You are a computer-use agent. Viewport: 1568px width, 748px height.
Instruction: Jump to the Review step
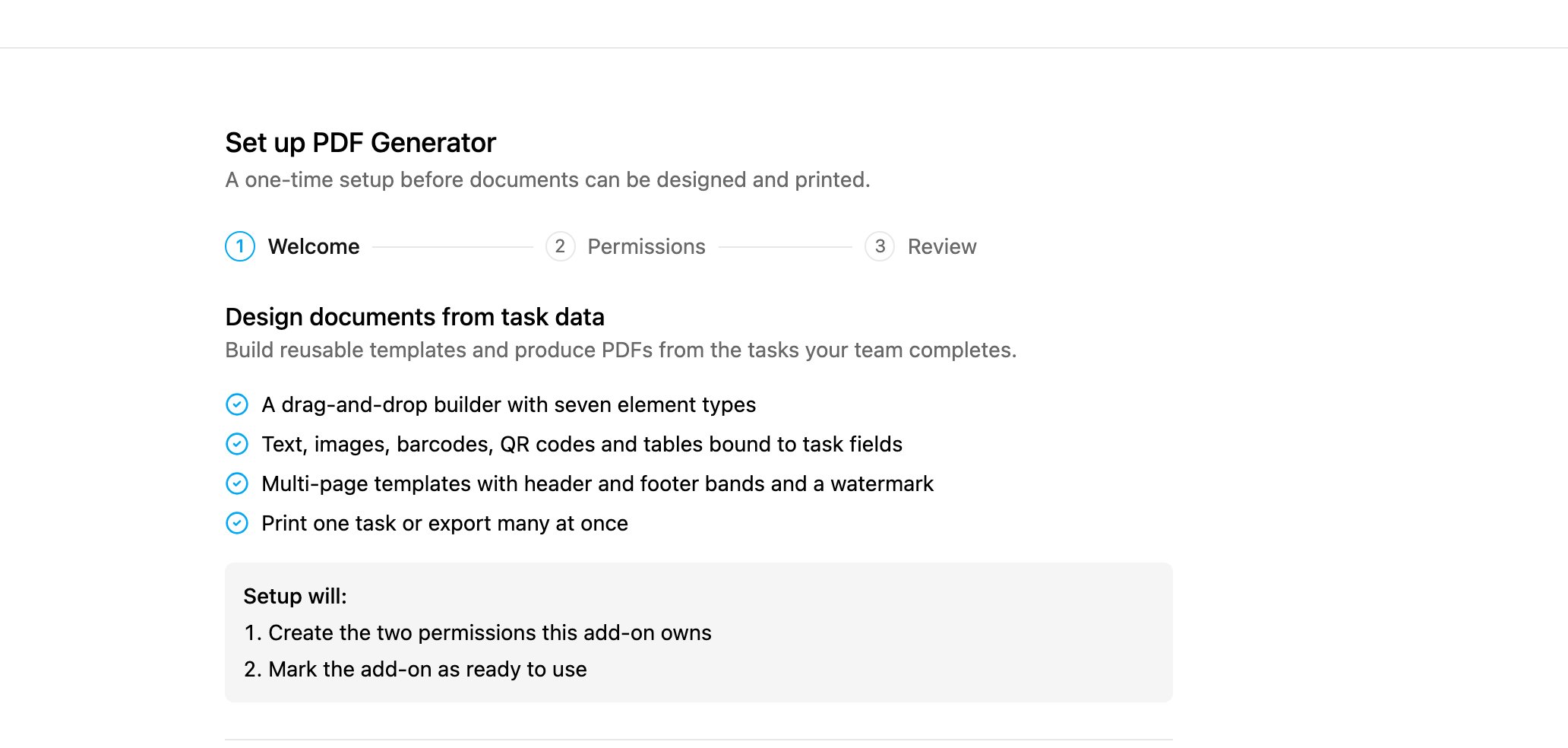(x=921, y=246)
